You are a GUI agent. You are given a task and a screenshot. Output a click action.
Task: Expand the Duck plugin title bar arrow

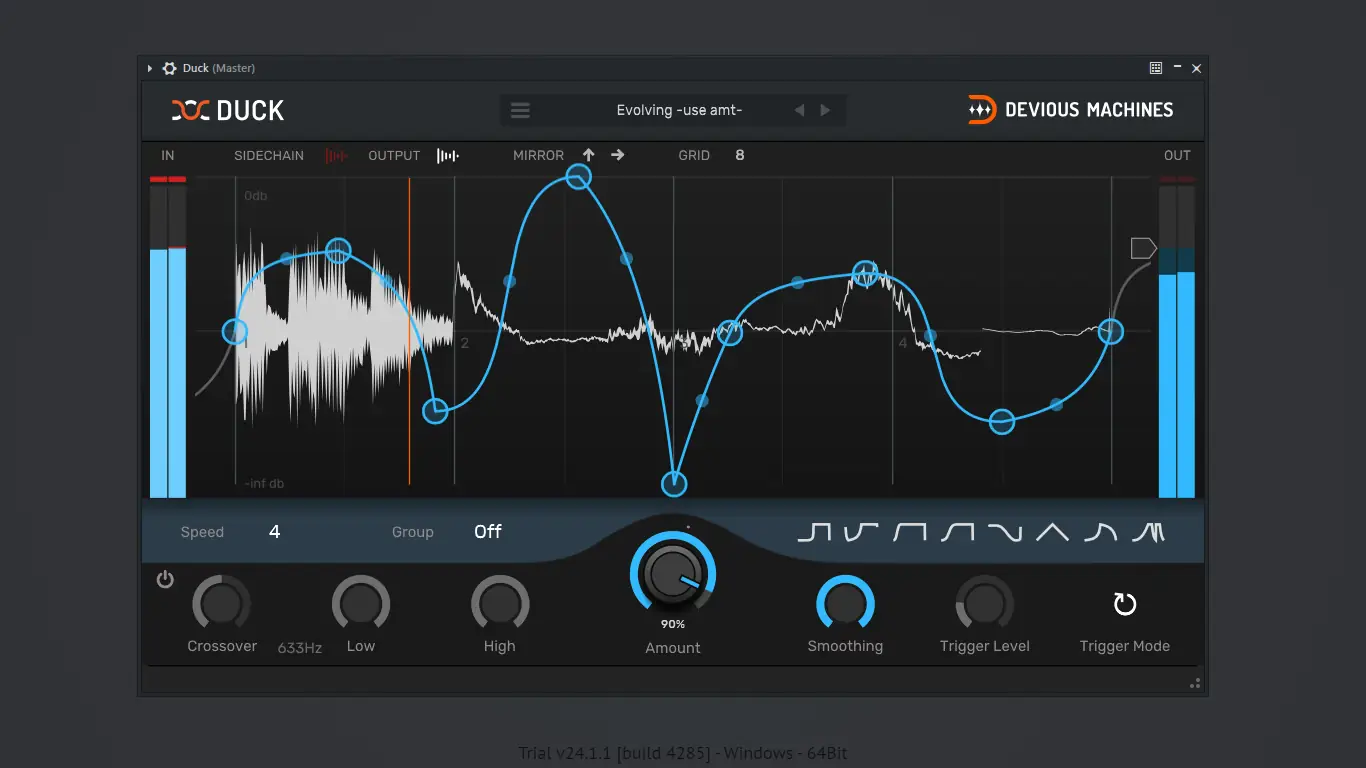pyautogui.click(x=150, y=68)
